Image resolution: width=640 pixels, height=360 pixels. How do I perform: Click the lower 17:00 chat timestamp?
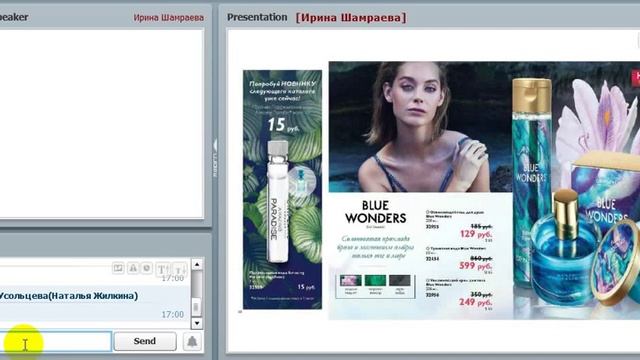coord(173,314)
